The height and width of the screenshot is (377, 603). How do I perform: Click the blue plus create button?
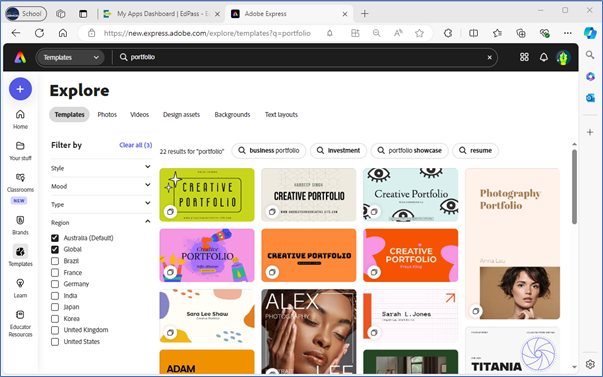[x=20, y=89]
